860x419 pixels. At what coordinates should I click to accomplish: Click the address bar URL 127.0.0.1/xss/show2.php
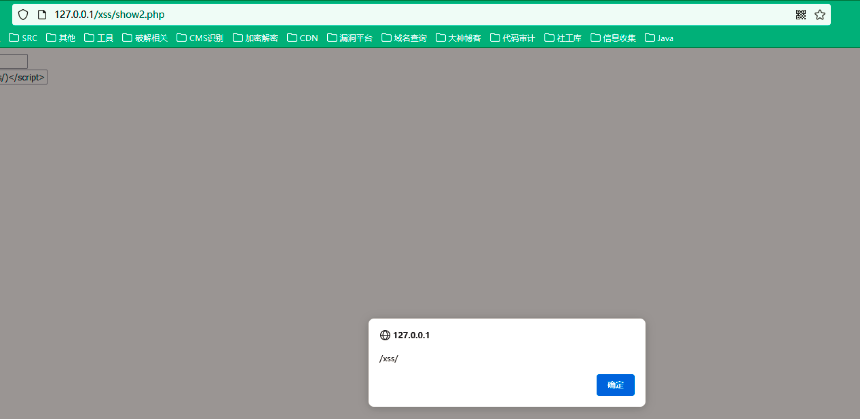pos(109,15)
